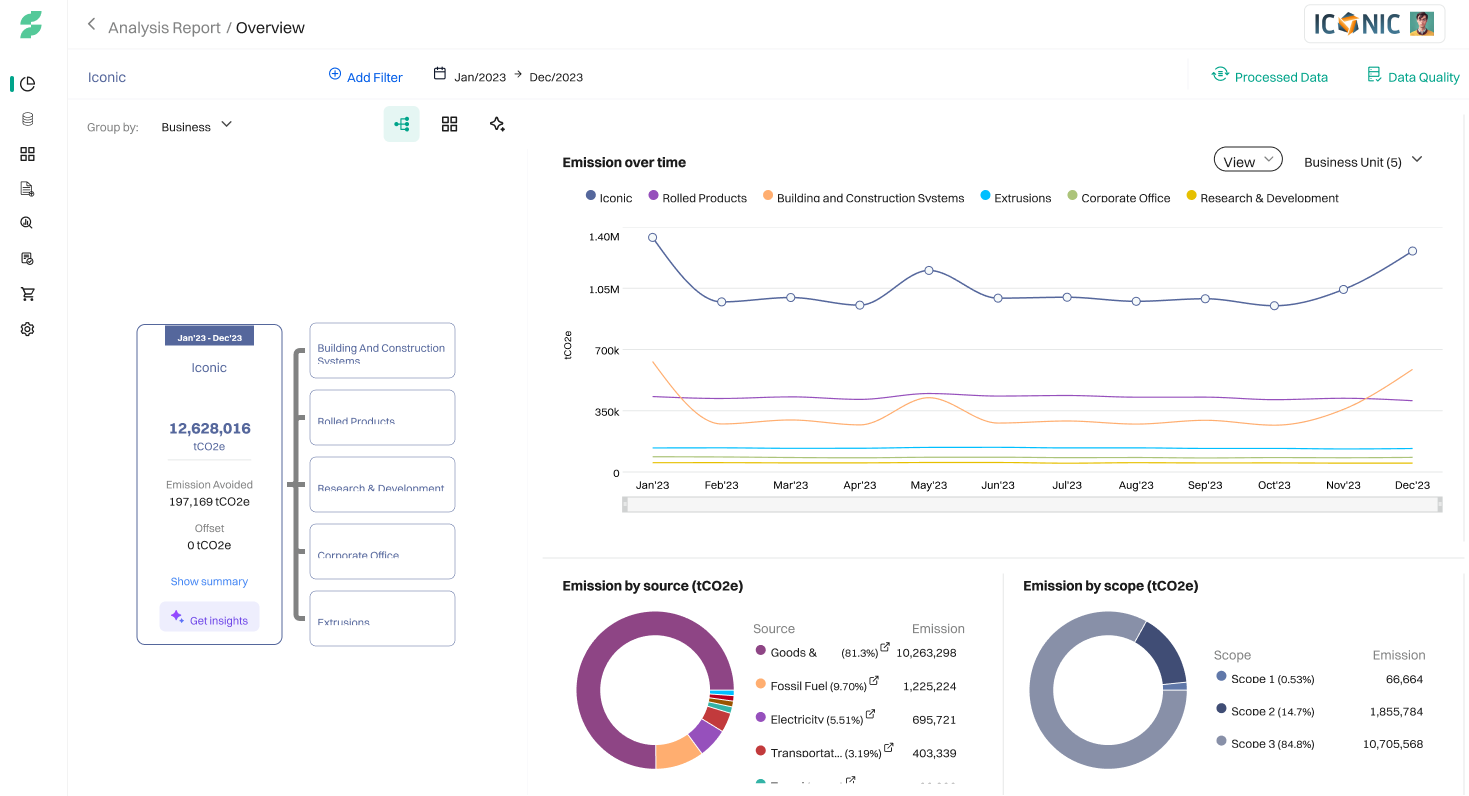The height and width of the screenshot is (796, 1469).
Task: Select Extrusions node
Action: 382,618
